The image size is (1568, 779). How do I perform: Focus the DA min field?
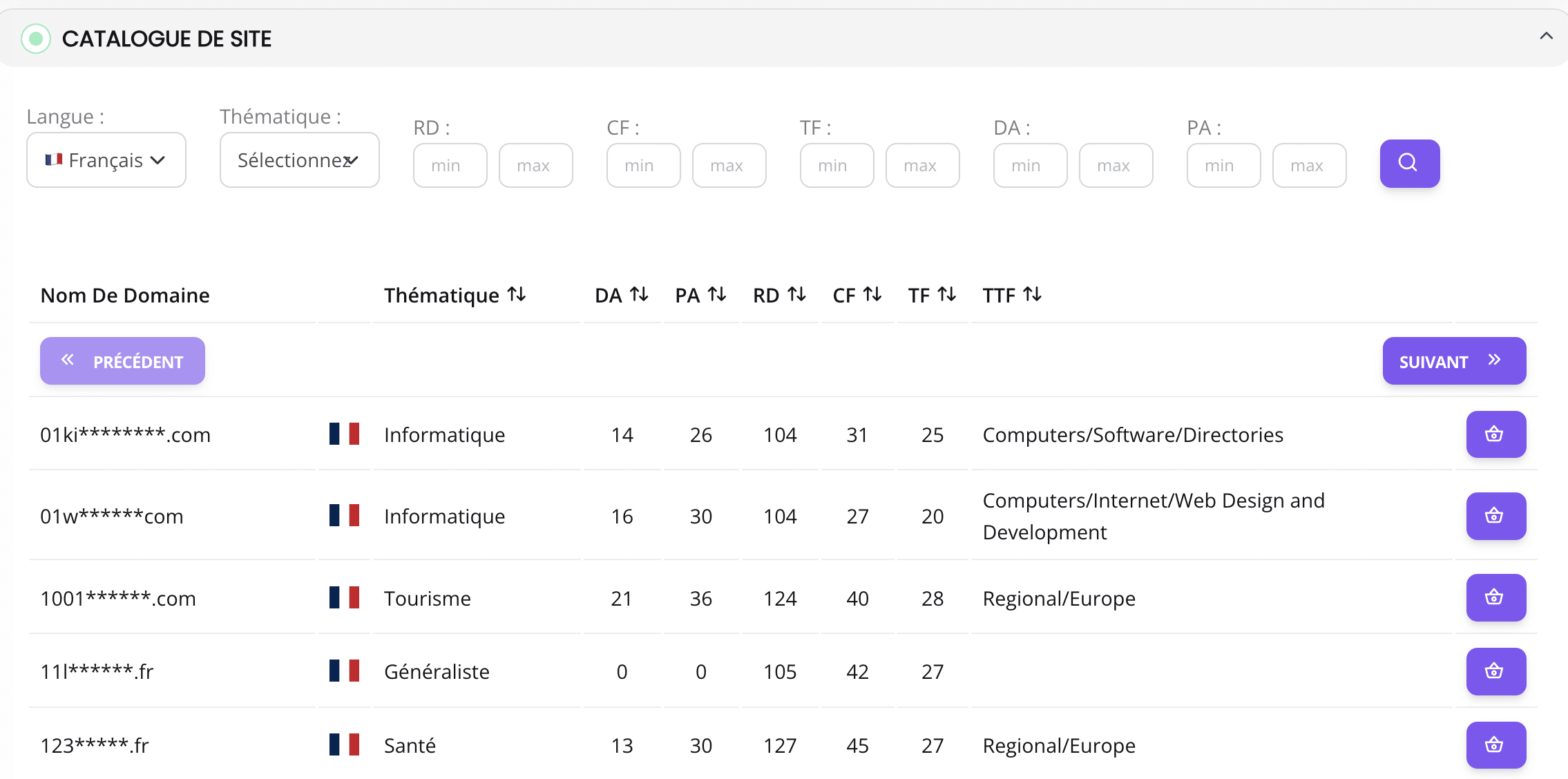pos(1031,166)
